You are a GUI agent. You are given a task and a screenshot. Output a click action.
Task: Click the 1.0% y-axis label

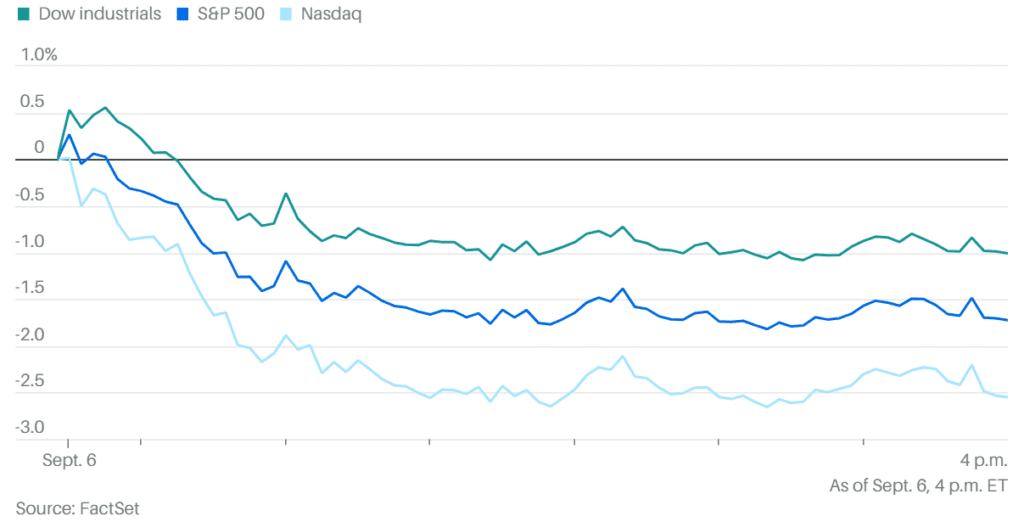click(x=37, y=54)
